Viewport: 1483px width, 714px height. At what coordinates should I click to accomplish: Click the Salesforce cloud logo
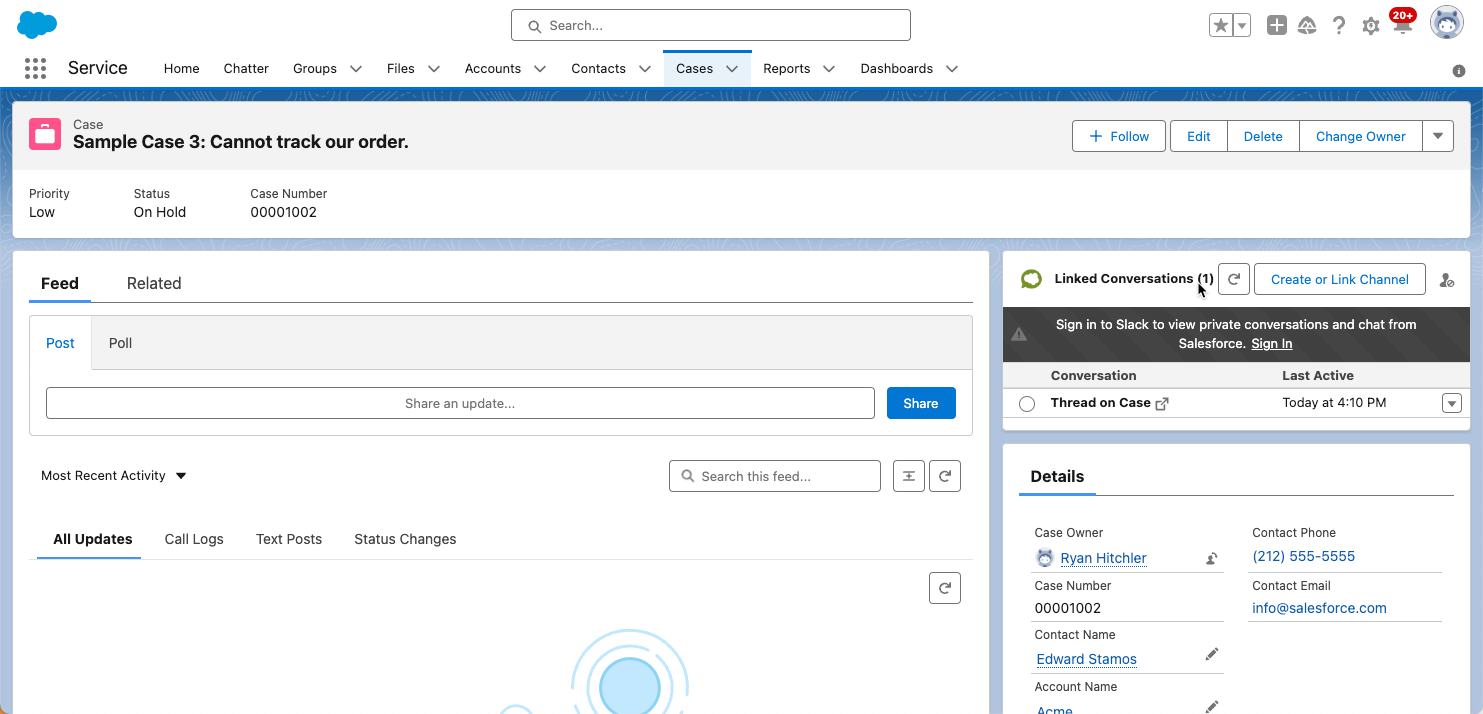pyautogui.click(x=37, y=25)
